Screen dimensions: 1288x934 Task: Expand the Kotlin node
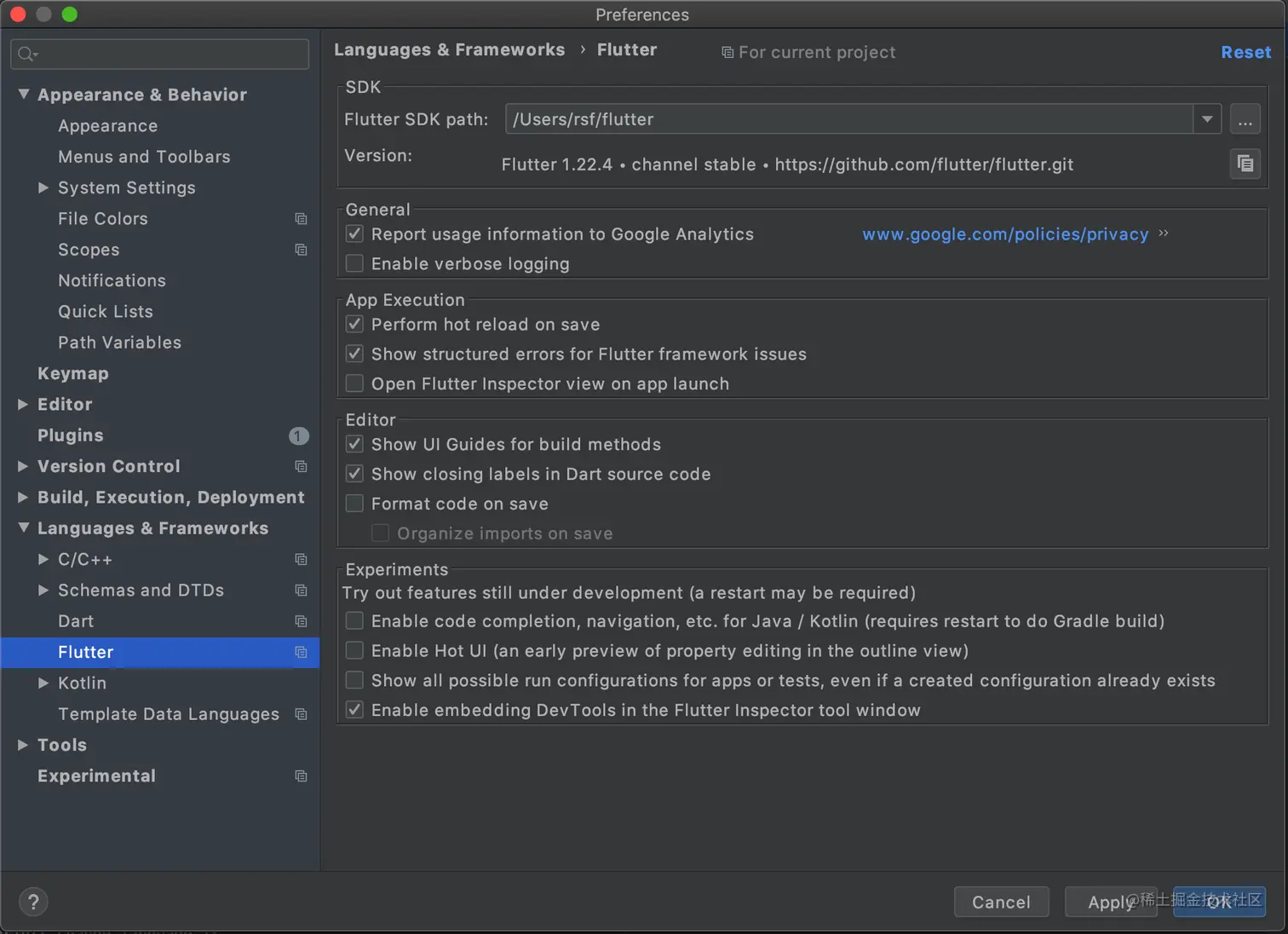coord(43,683)
